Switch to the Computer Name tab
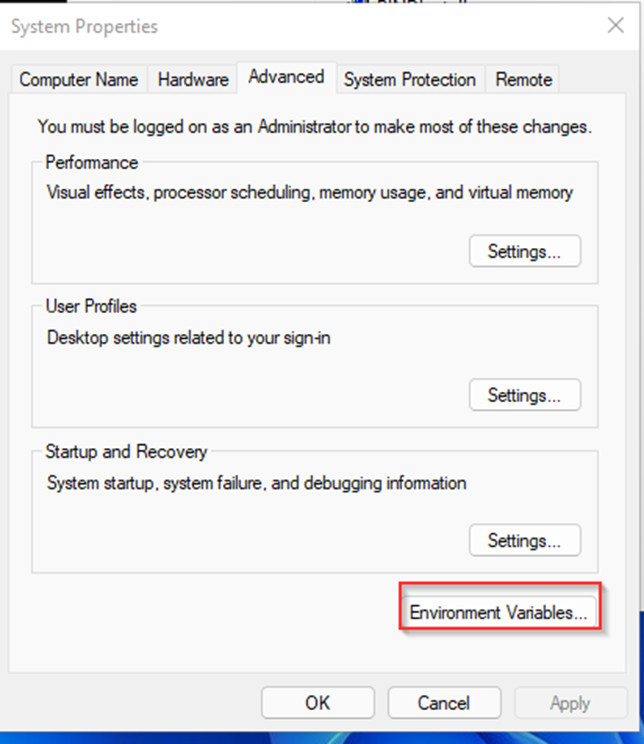The height and width of the screenshot is (744, 644). click(79, 79)
